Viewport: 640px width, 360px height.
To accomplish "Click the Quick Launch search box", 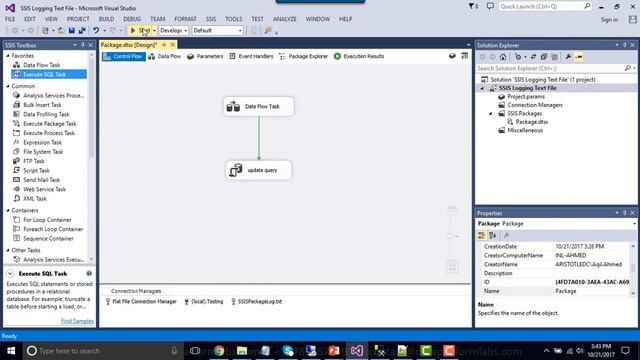I will pos(545,7).
